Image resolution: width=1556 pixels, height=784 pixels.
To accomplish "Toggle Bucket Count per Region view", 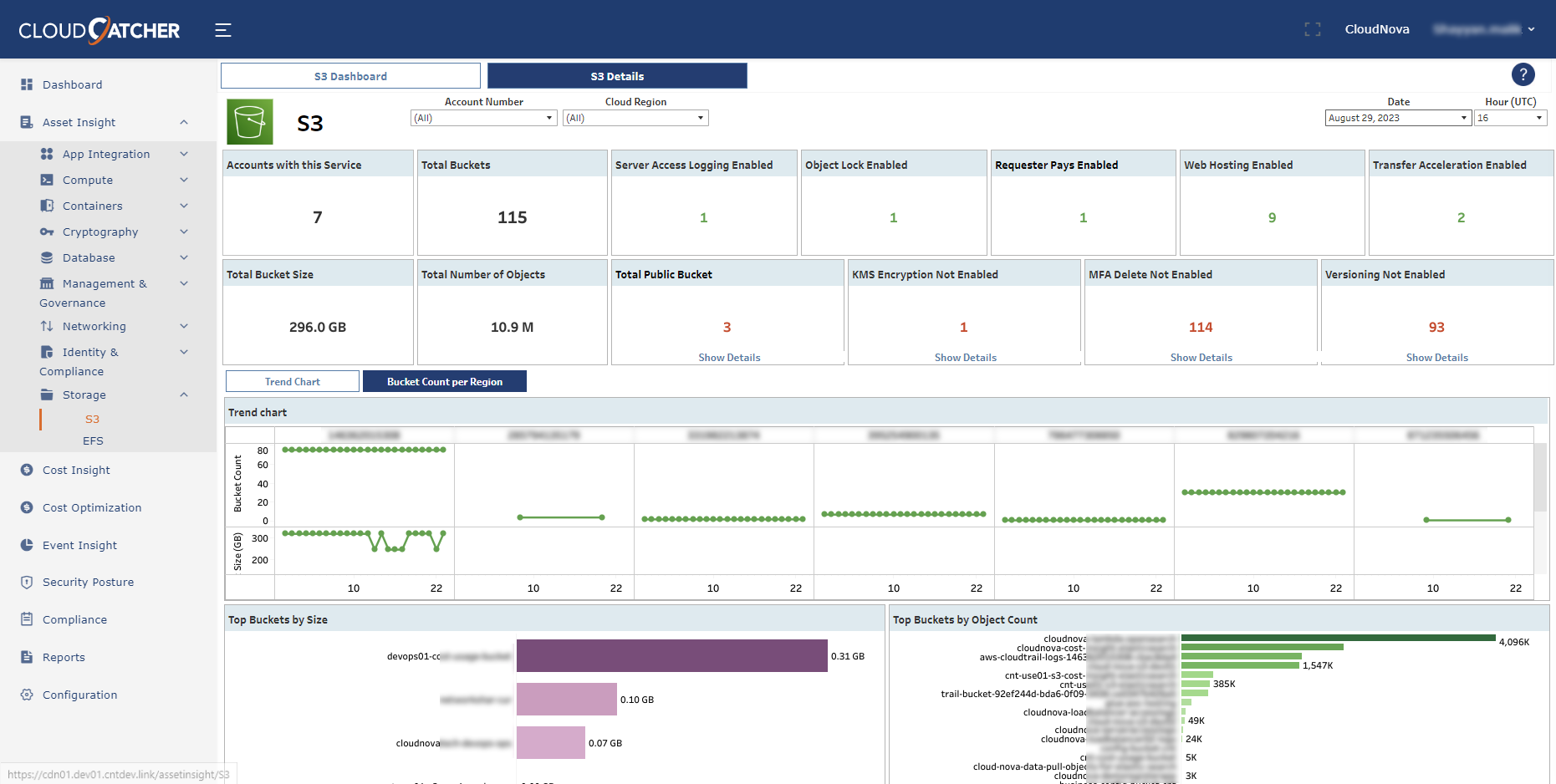I will point(444,382).
